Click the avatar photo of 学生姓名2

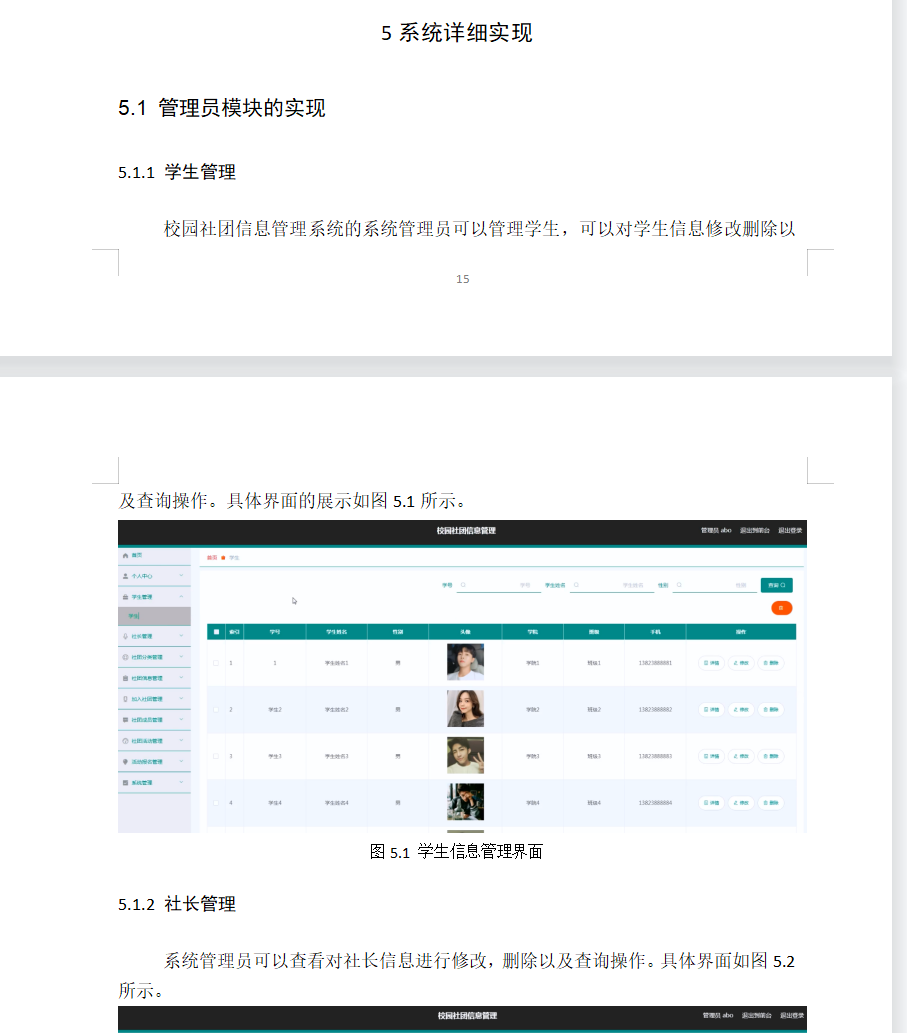[464, 708]
